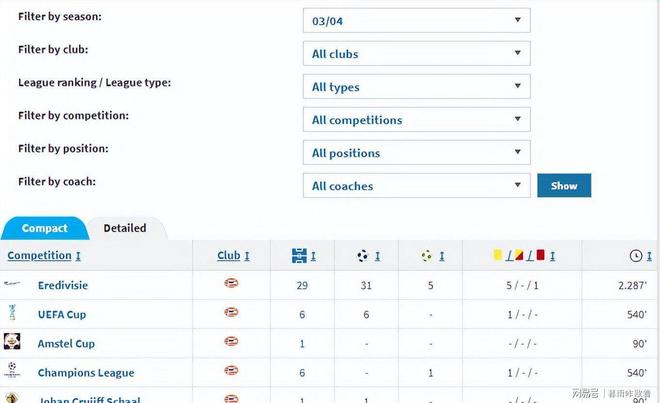Open the All positions dropdown
This screenshot has width=660, height=403.
point(416,153)
